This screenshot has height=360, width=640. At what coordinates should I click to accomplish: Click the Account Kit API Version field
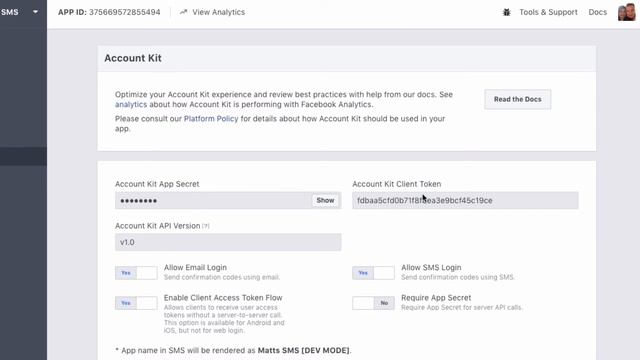(228, 242)
